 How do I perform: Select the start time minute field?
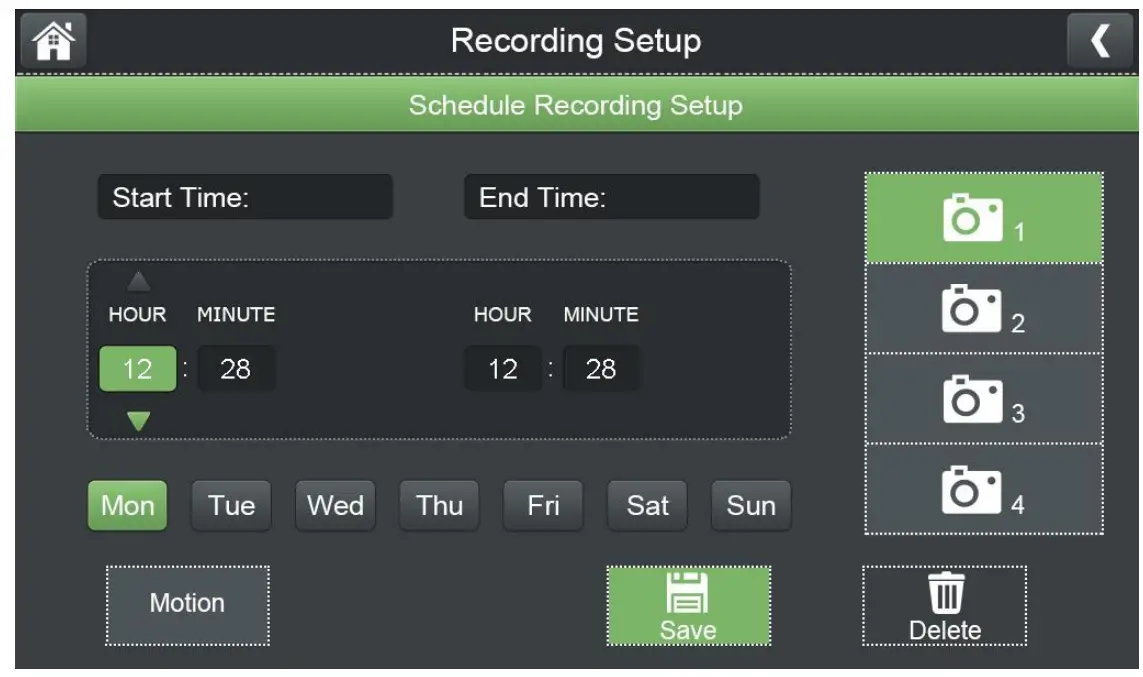(x=236, y=370)
